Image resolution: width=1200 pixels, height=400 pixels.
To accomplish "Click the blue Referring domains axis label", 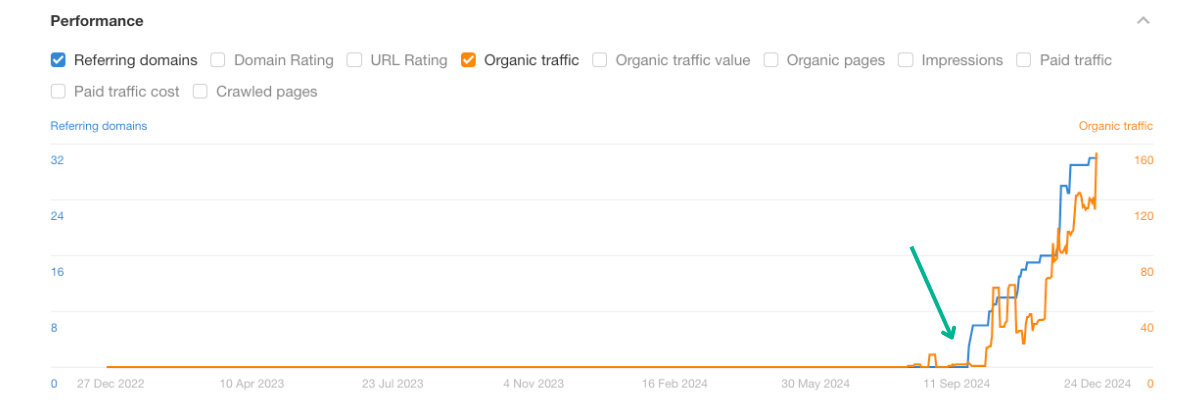I will coord(98,126).
